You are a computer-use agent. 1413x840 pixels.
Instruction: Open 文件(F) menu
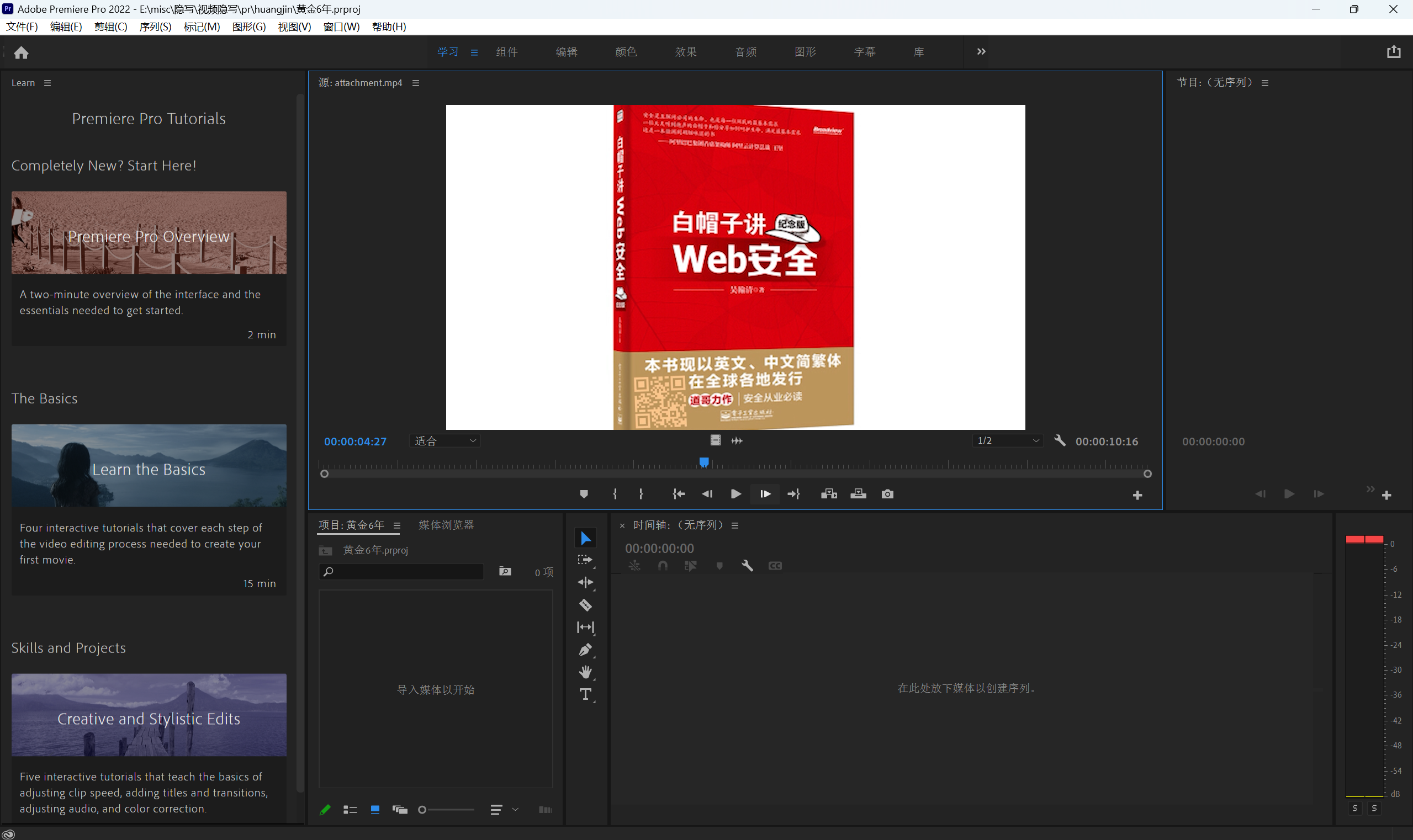pos(22,26)
